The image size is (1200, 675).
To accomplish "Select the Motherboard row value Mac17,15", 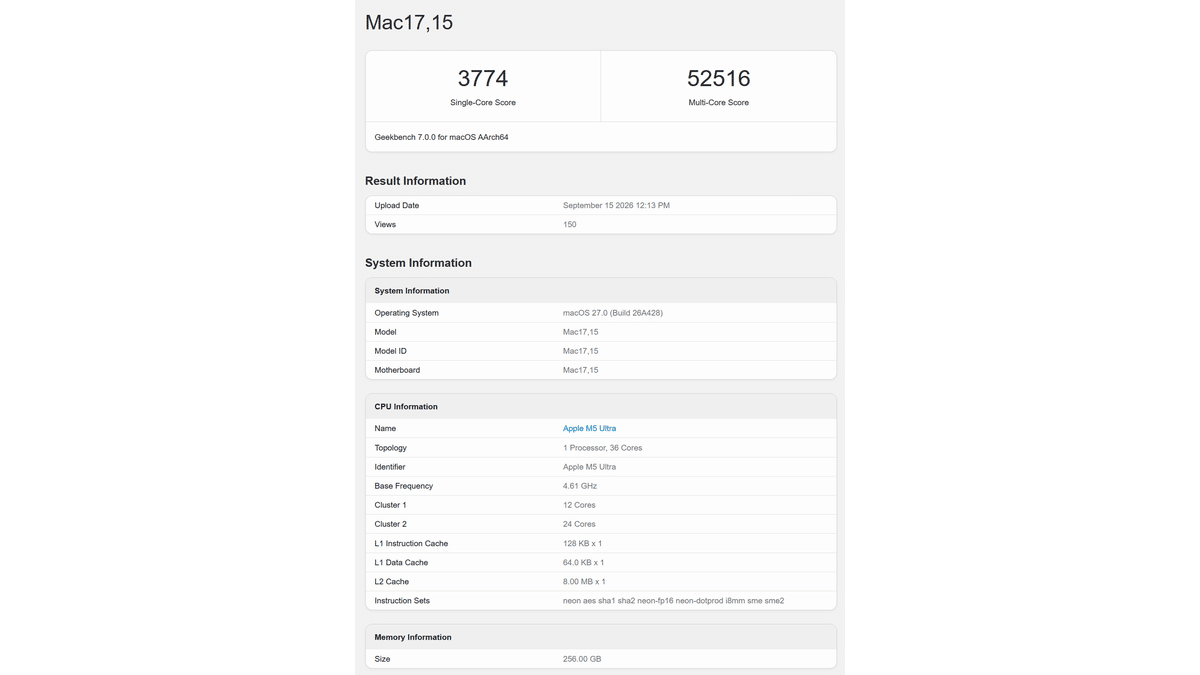I will pyautogui.click(x=580, y=370).
